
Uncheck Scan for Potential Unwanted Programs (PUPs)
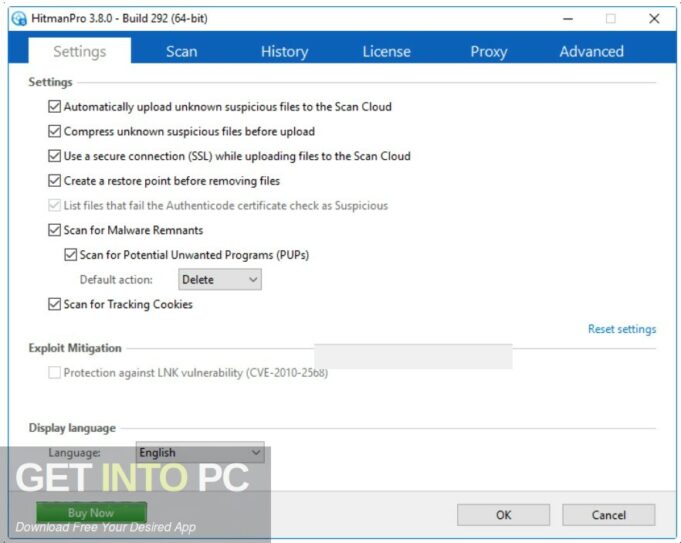70,255
